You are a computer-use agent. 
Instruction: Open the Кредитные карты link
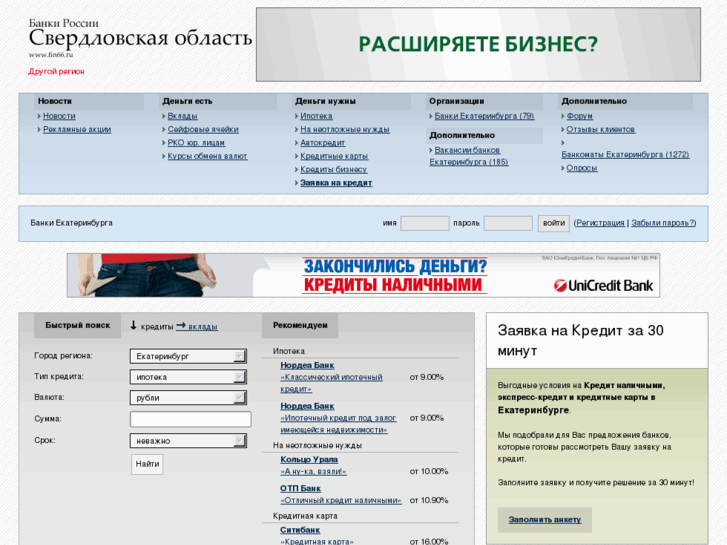pos(334,156)
